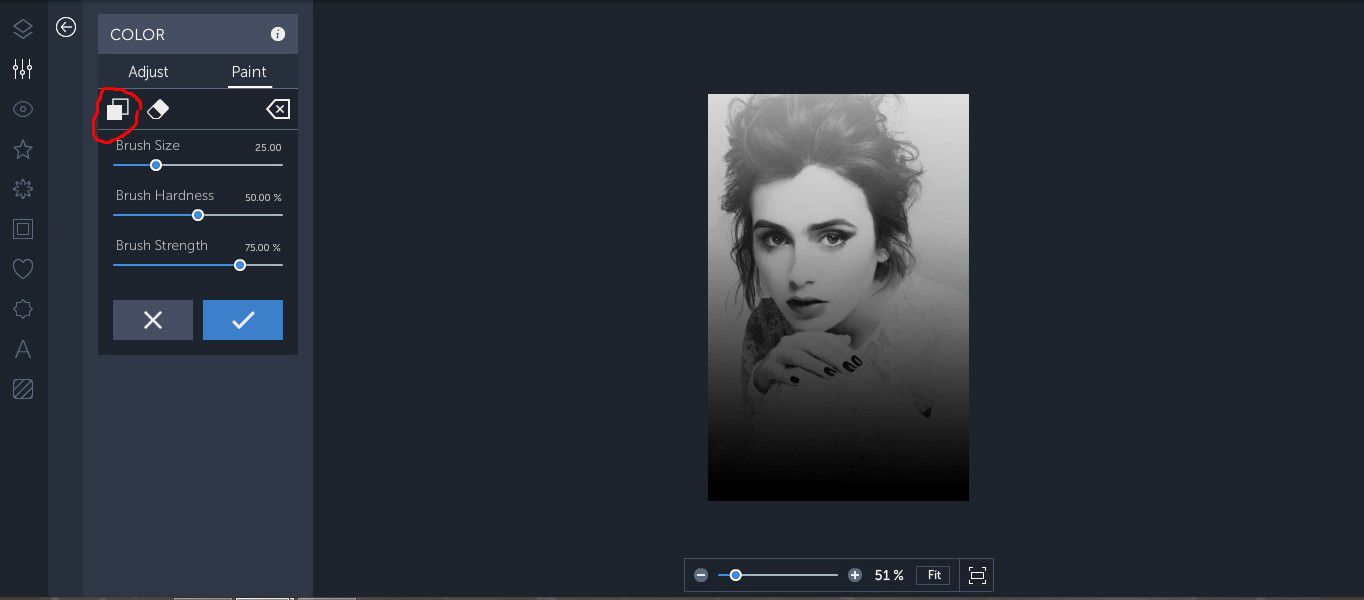Show Color tool info icon
The width and height of the screenshot is (1364, 600).
click(x=278, y=34)
